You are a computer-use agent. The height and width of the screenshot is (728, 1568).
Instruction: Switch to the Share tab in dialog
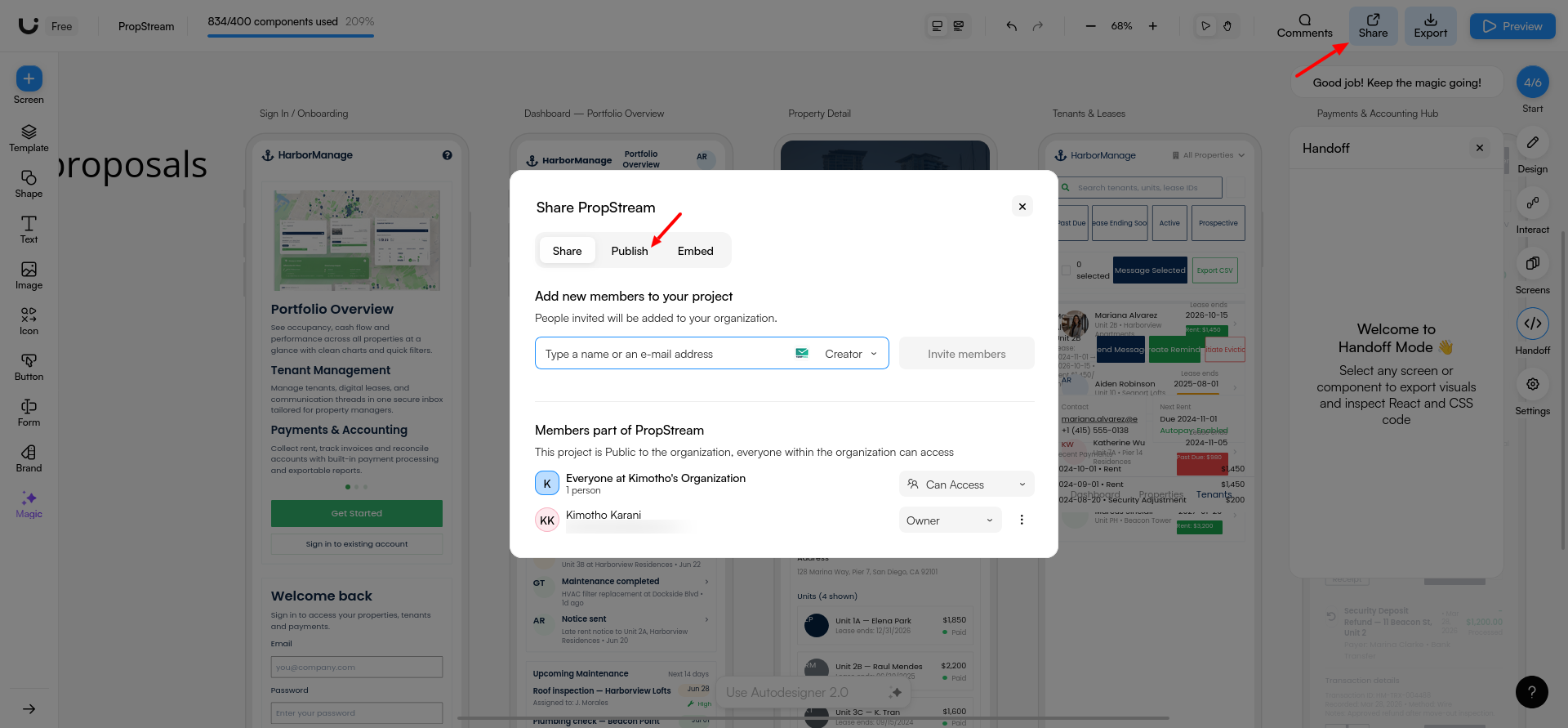tap(567, 251)
